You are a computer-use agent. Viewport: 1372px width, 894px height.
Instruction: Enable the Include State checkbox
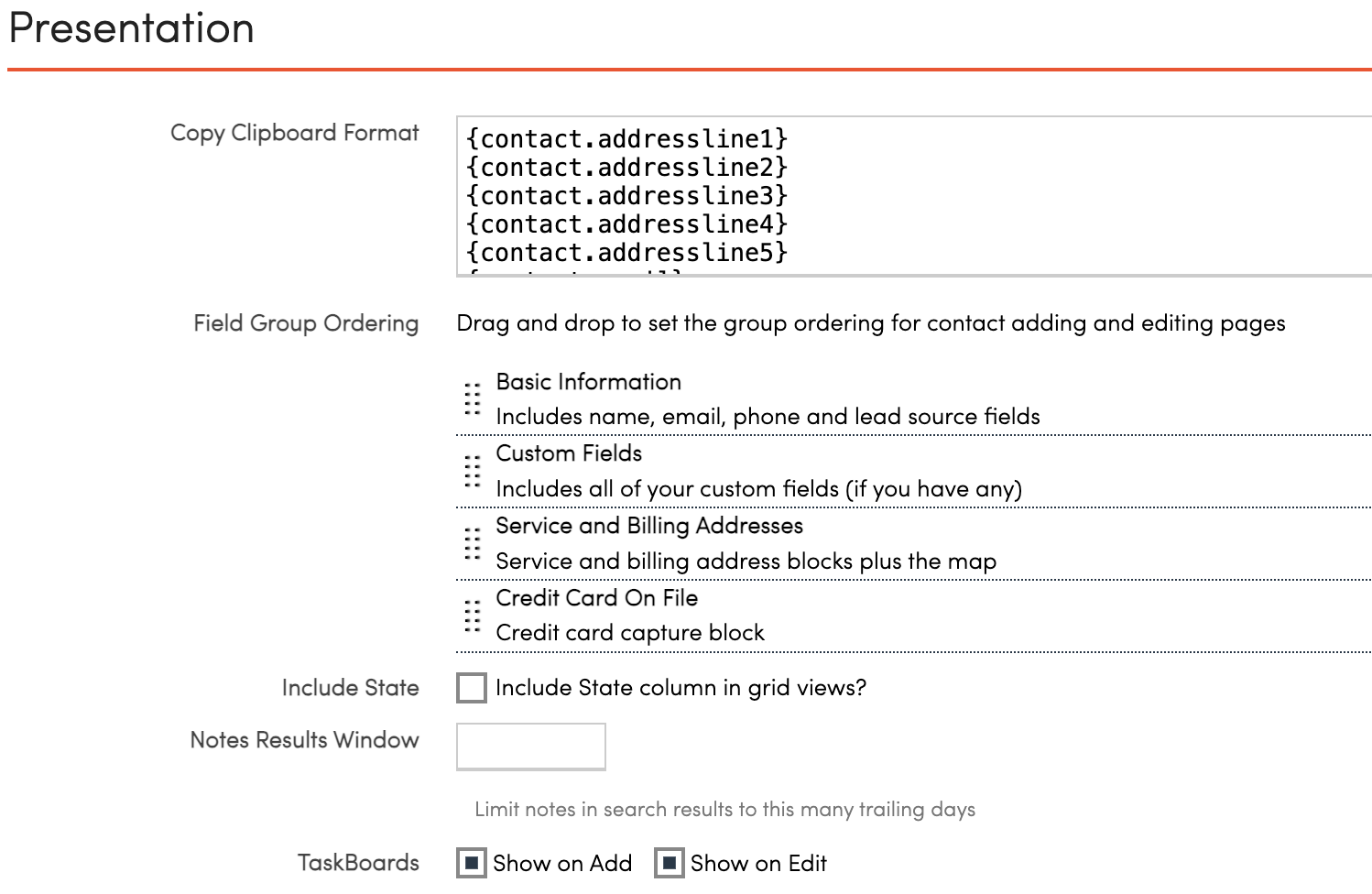point(472,688)
